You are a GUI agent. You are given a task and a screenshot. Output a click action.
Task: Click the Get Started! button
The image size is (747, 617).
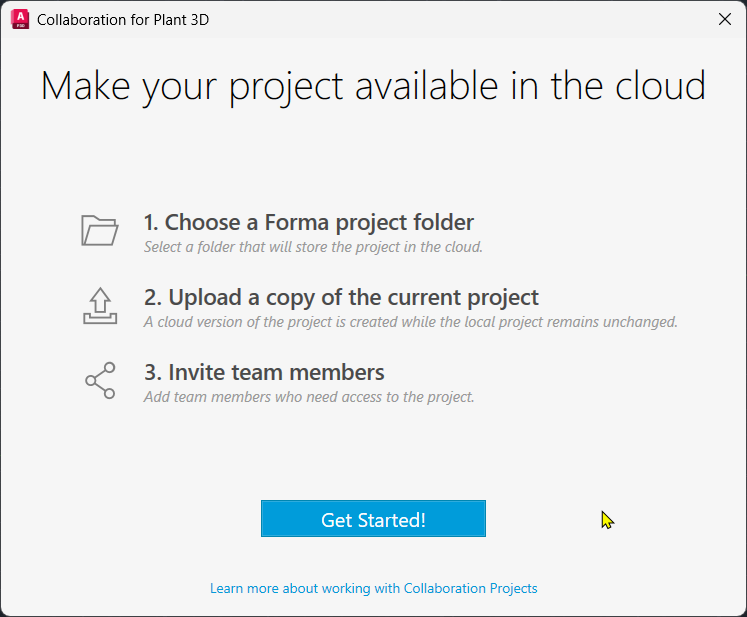(x=373, y=518)
